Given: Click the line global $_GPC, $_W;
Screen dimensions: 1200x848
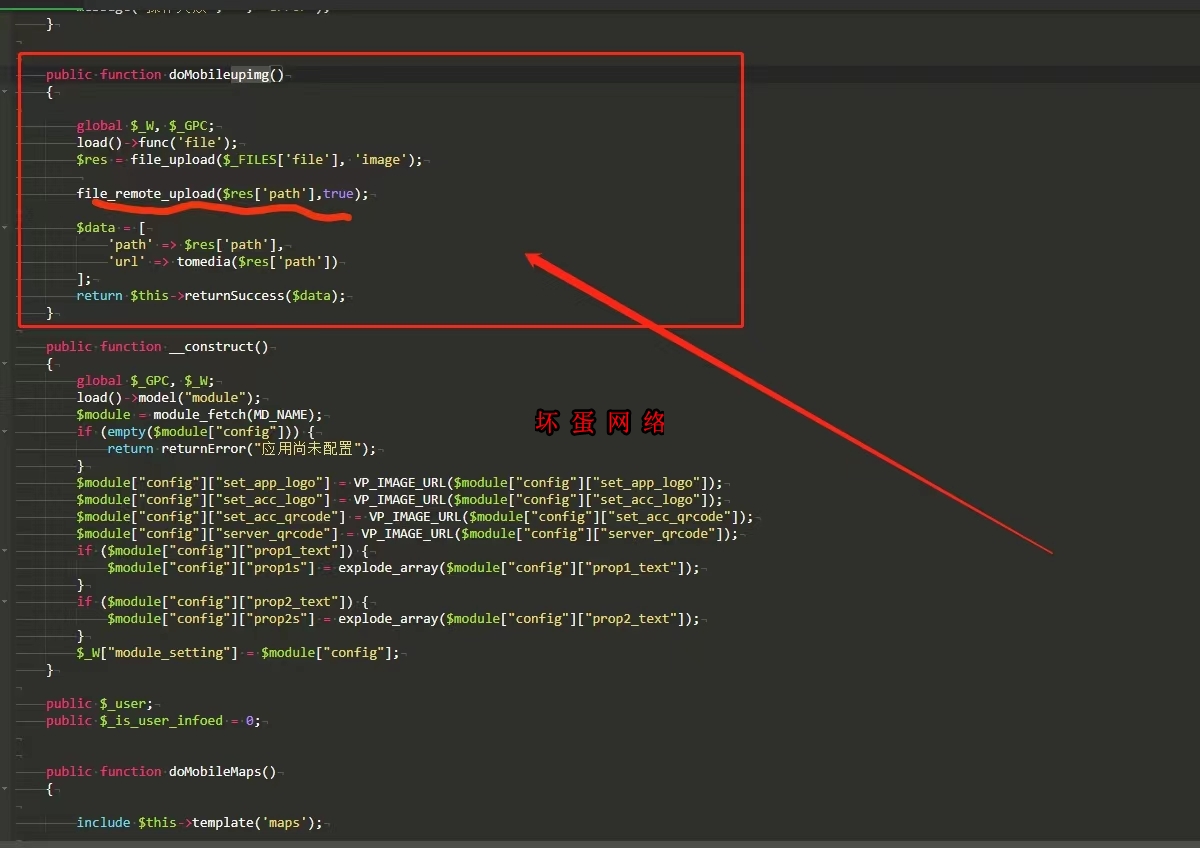Looking at the screenshot, I should pyautogui.click(x=146, y=380).
